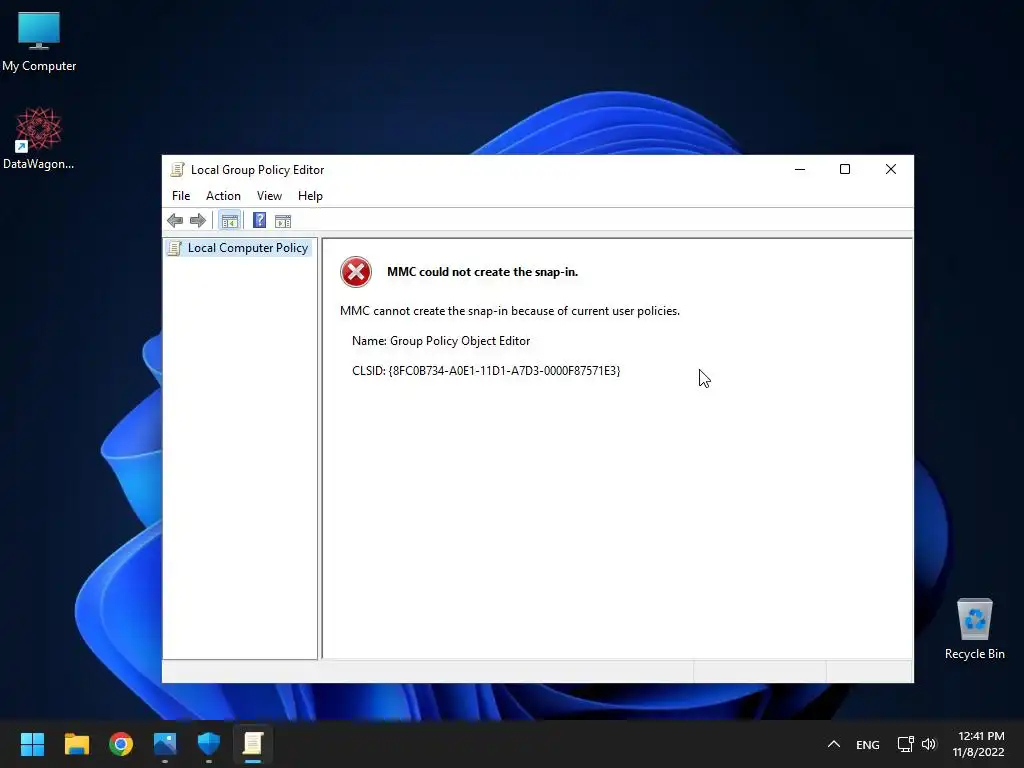The width and height of the screenshot is (1024, 768).
Task: Click the Forward arrow in toolbar
Action: 198,221
